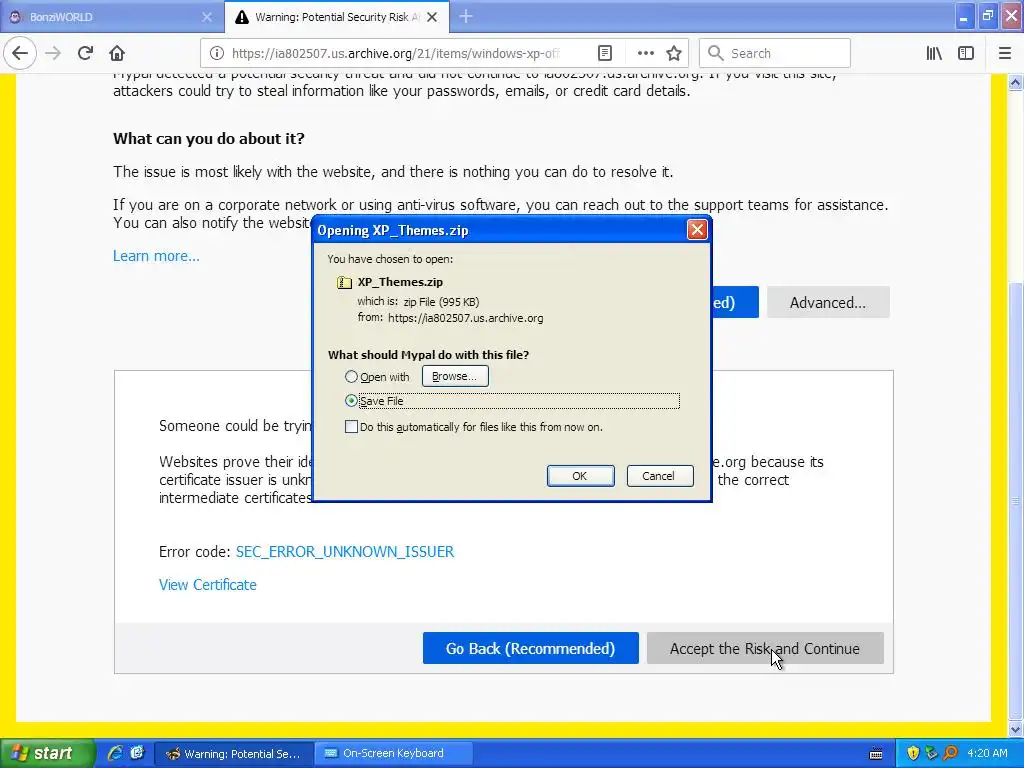The height and width of the screenshot is (768, 1024).
Task: Click the Search box
Action: (x=775, y=53)
